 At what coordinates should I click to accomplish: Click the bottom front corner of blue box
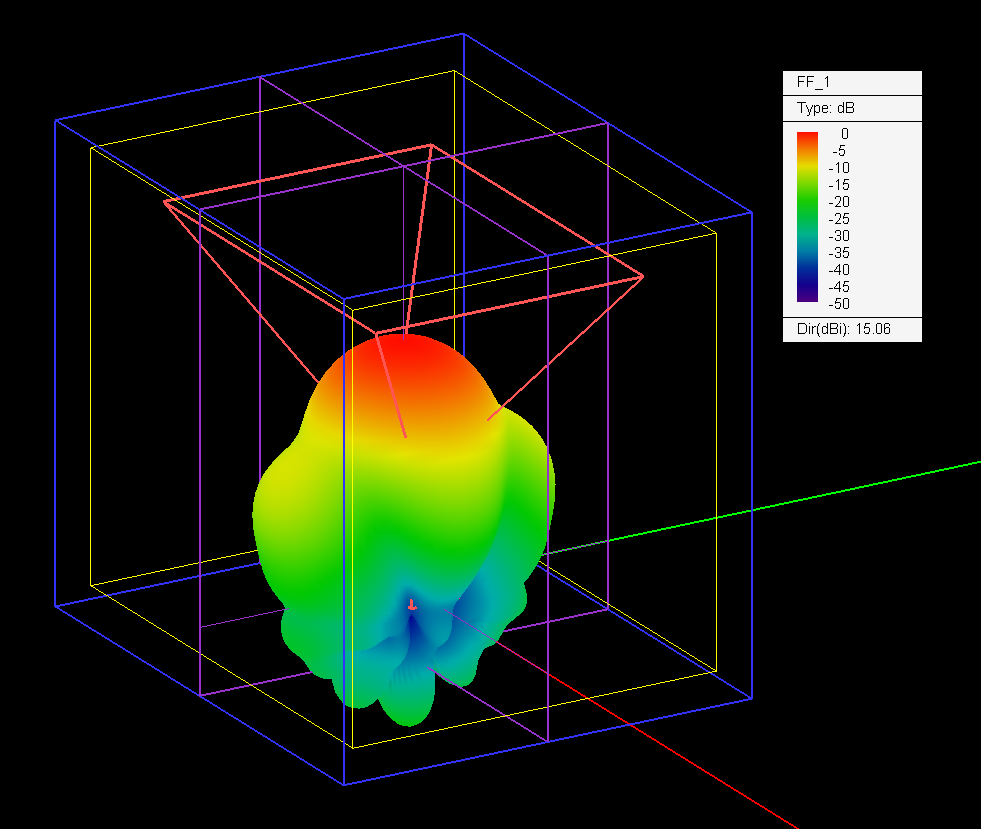click(x=345, y=784)
